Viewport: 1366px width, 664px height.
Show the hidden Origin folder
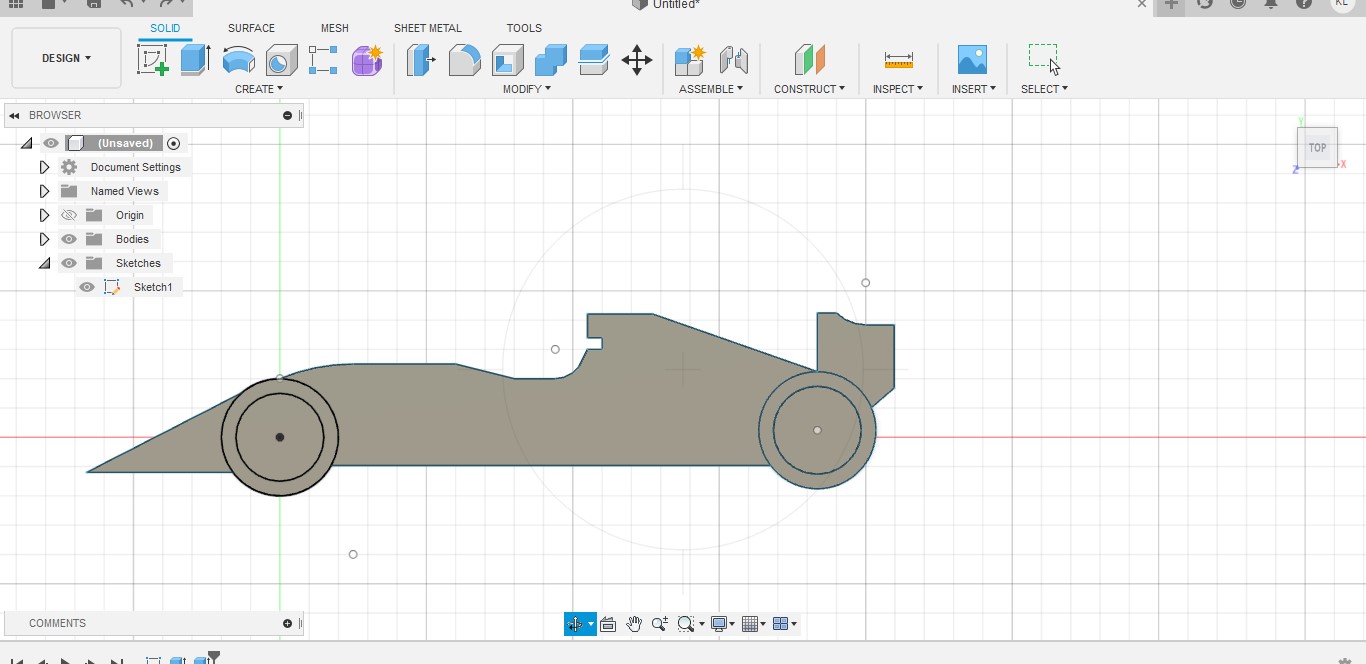(x=68, y=215)
